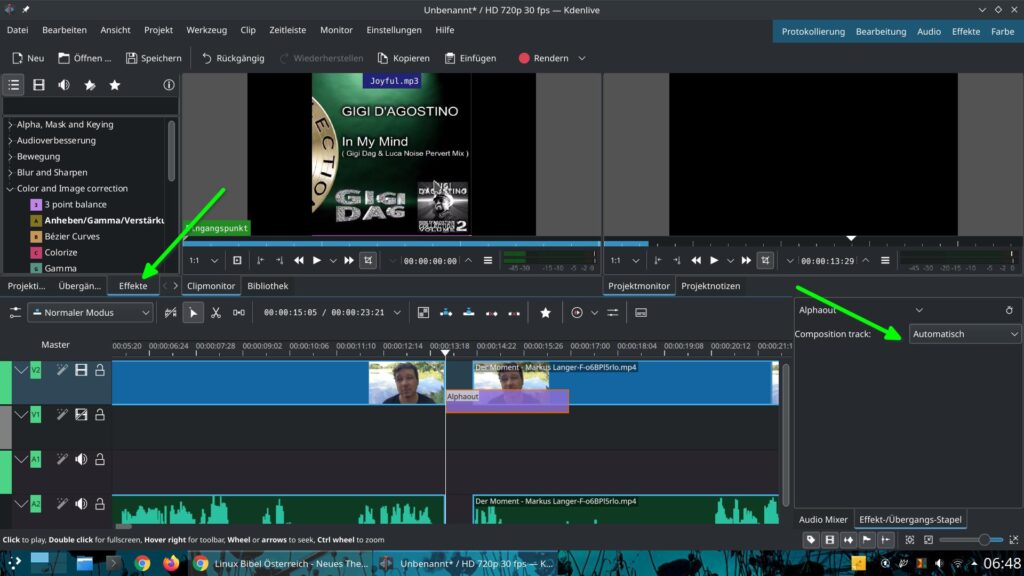Set zone in point in clip monitor
The height and width of the screenshot is (576, 1024).
(x=261, y=261)
